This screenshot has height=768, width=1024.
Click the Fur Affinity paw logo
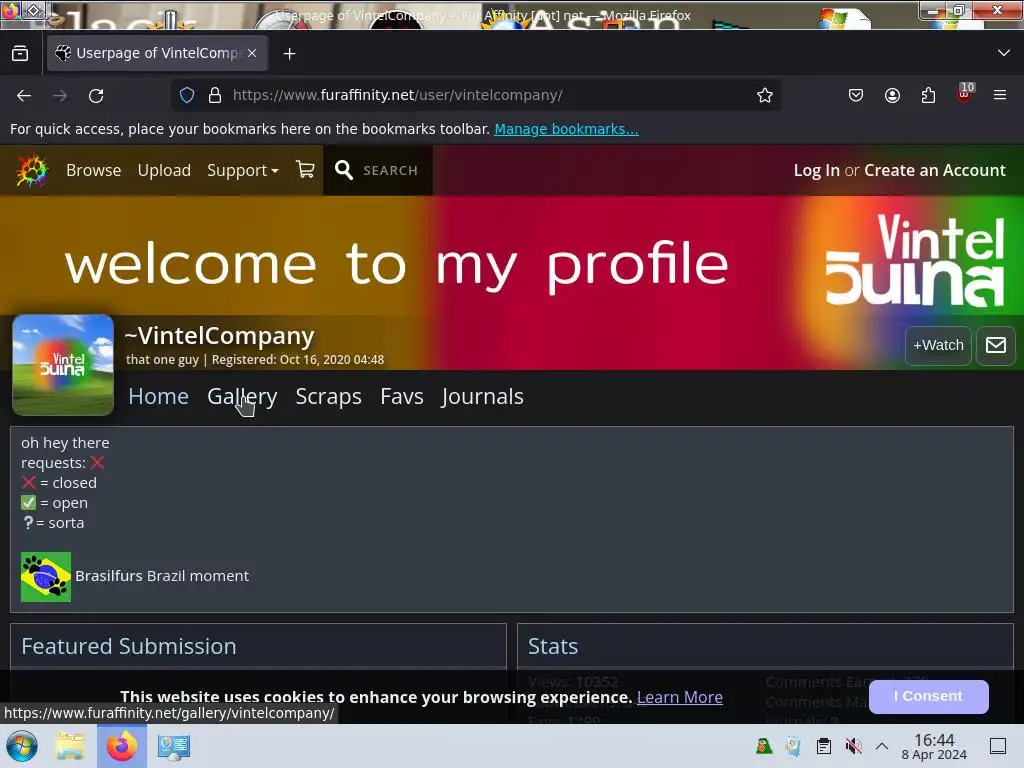[31, 170]
